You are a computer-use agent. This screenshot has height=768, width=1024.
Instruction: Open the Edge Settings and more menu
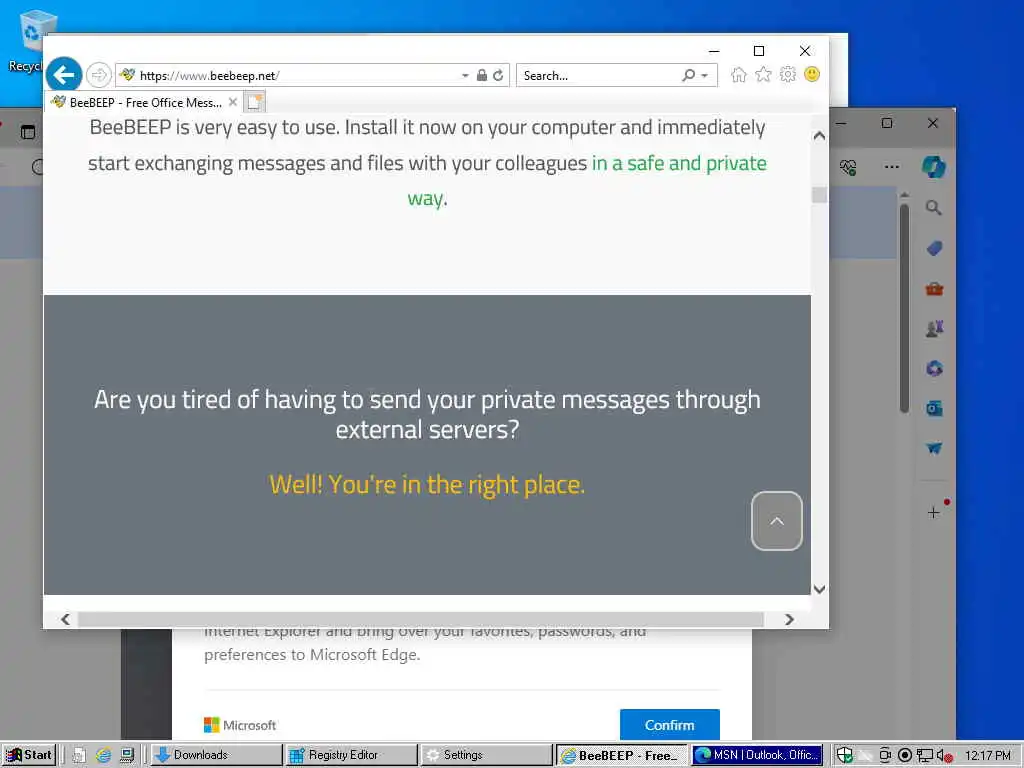891,167
